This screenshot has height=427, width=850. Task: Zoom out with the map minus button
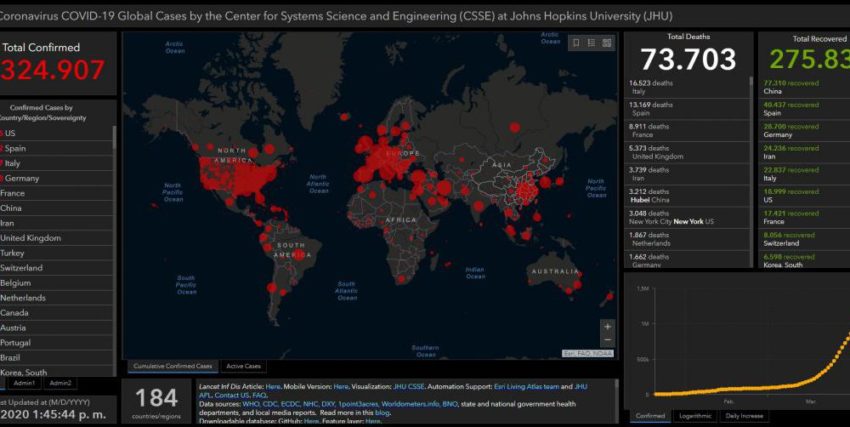(x=607, y=340)
